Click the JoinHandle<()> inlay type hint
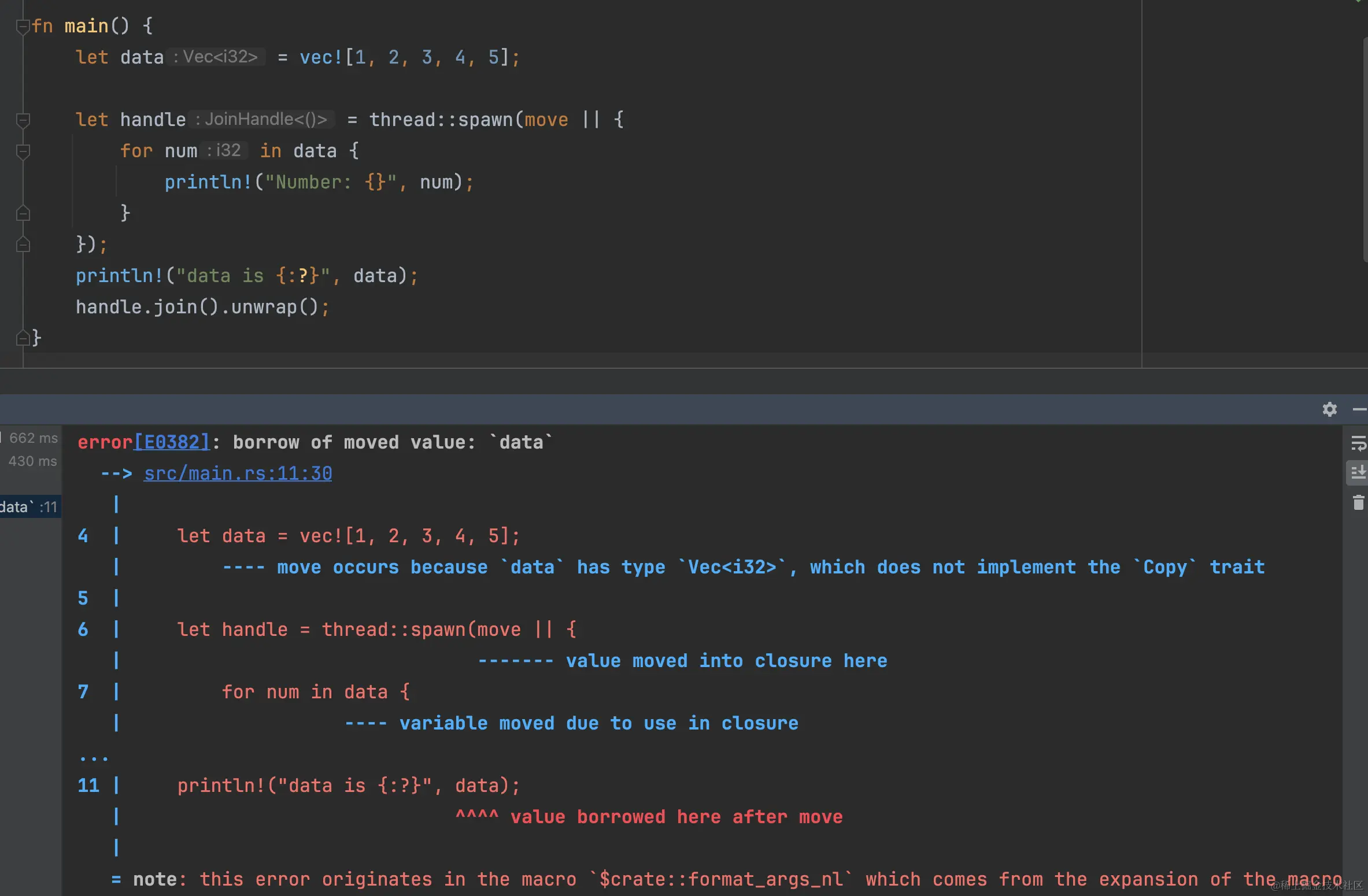The image size is (1368, 896). 261,119
